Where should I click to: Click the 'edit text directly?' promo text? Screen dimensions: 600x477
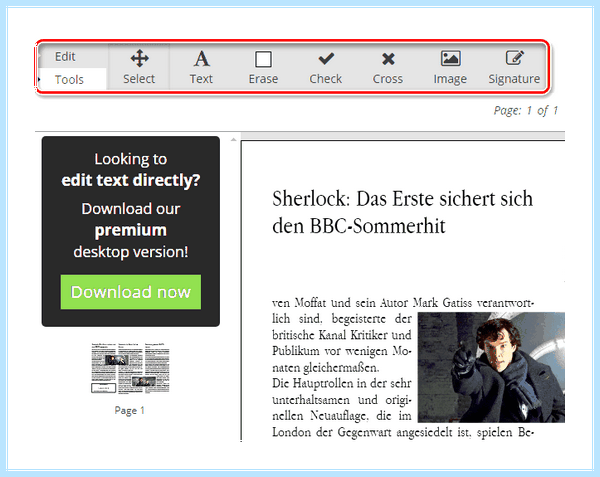point(131,180)
